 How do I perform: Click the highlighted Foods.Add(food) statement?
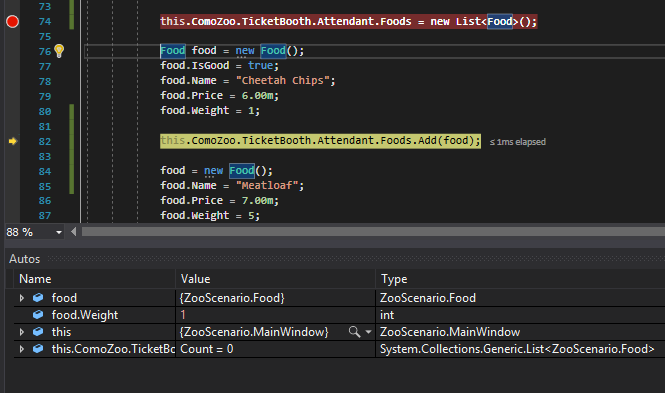coord(320,141)
